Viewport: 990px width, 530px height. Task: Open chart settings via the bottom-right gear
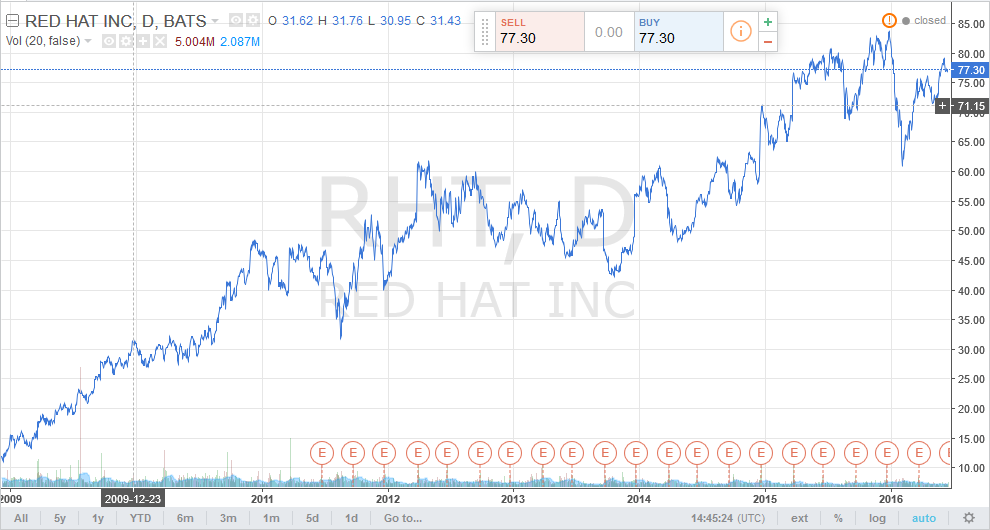tap(969, 518)
